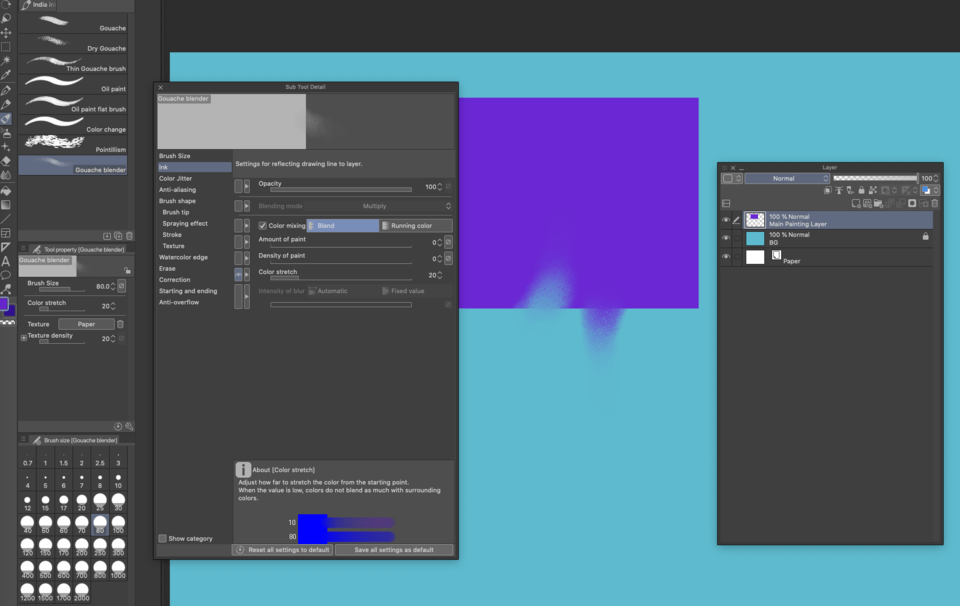960x606 pixels.
Task: Show Density of paint in Tool Property
Action: [238, 258]
